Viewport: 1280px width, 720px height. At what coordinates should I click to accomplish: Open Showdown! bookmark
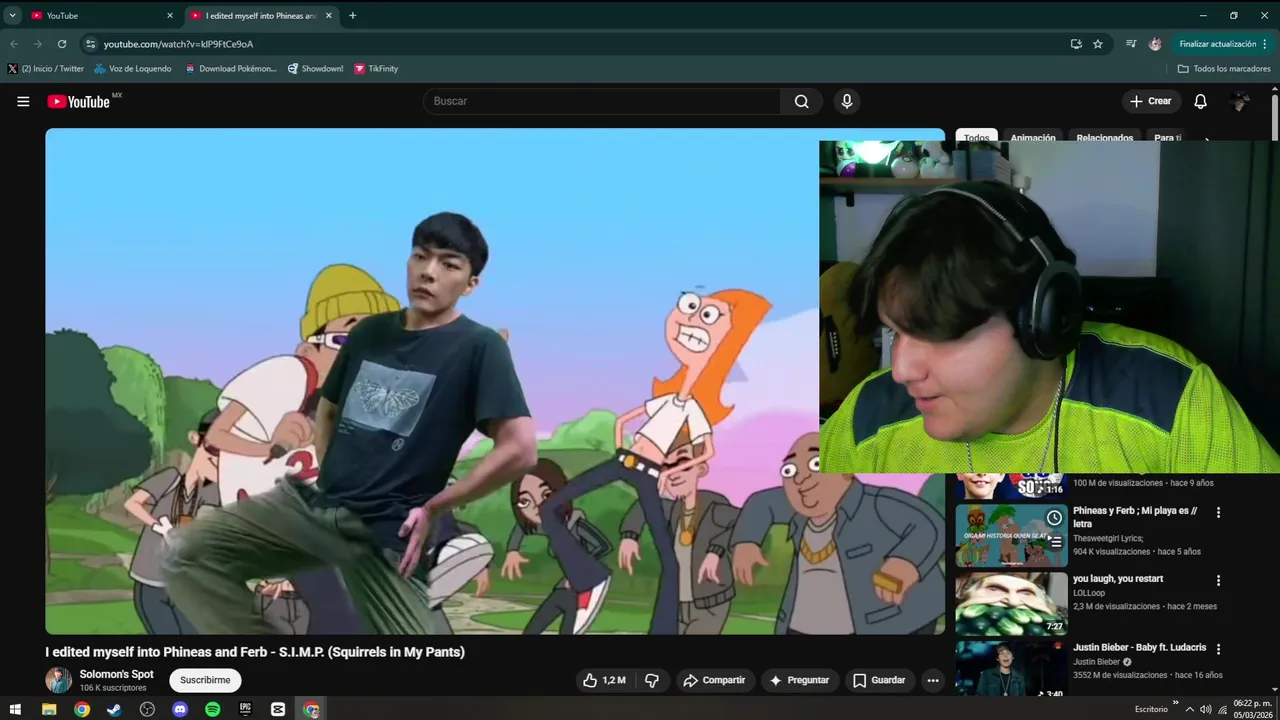pyautogui.click(x=315, y=69)
